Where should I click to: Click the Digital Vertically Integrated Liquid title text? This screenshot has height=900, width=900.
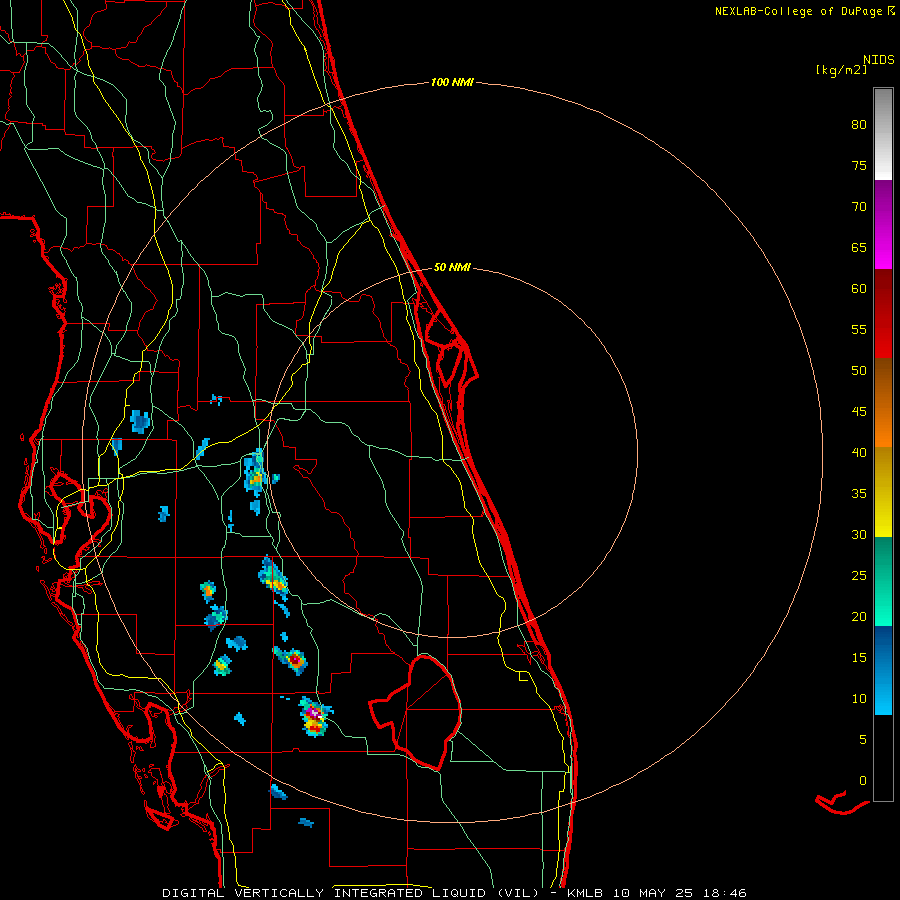[x=351, y=893]
